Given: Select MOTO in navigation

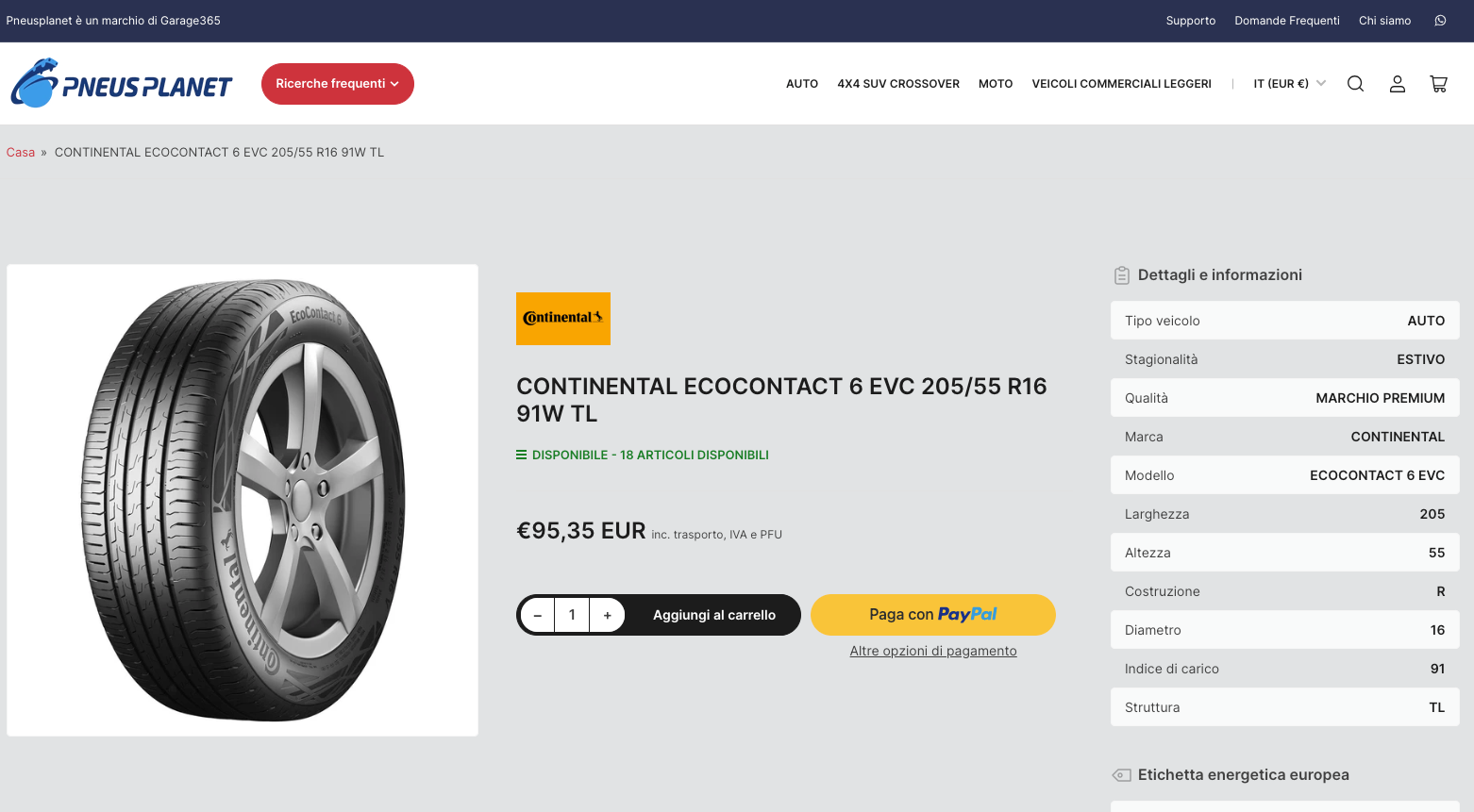Looking at the screenshot, I should [x=996, y=84].
